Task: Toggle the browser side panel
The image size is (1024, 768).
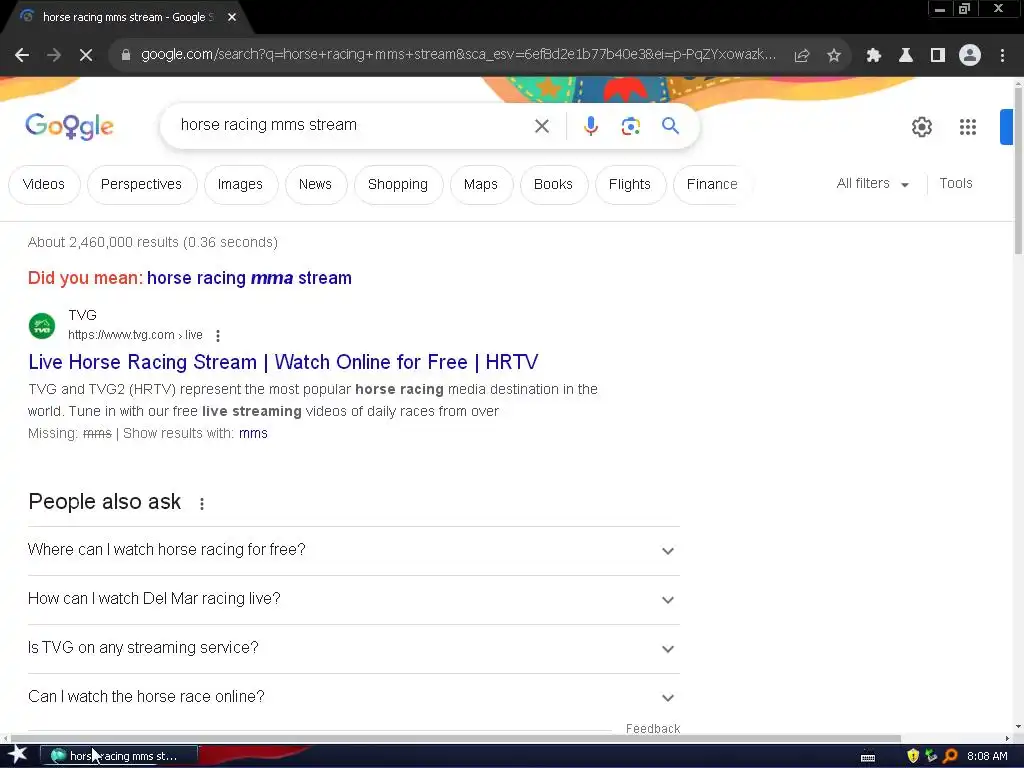Action: [x=938, y=56]
